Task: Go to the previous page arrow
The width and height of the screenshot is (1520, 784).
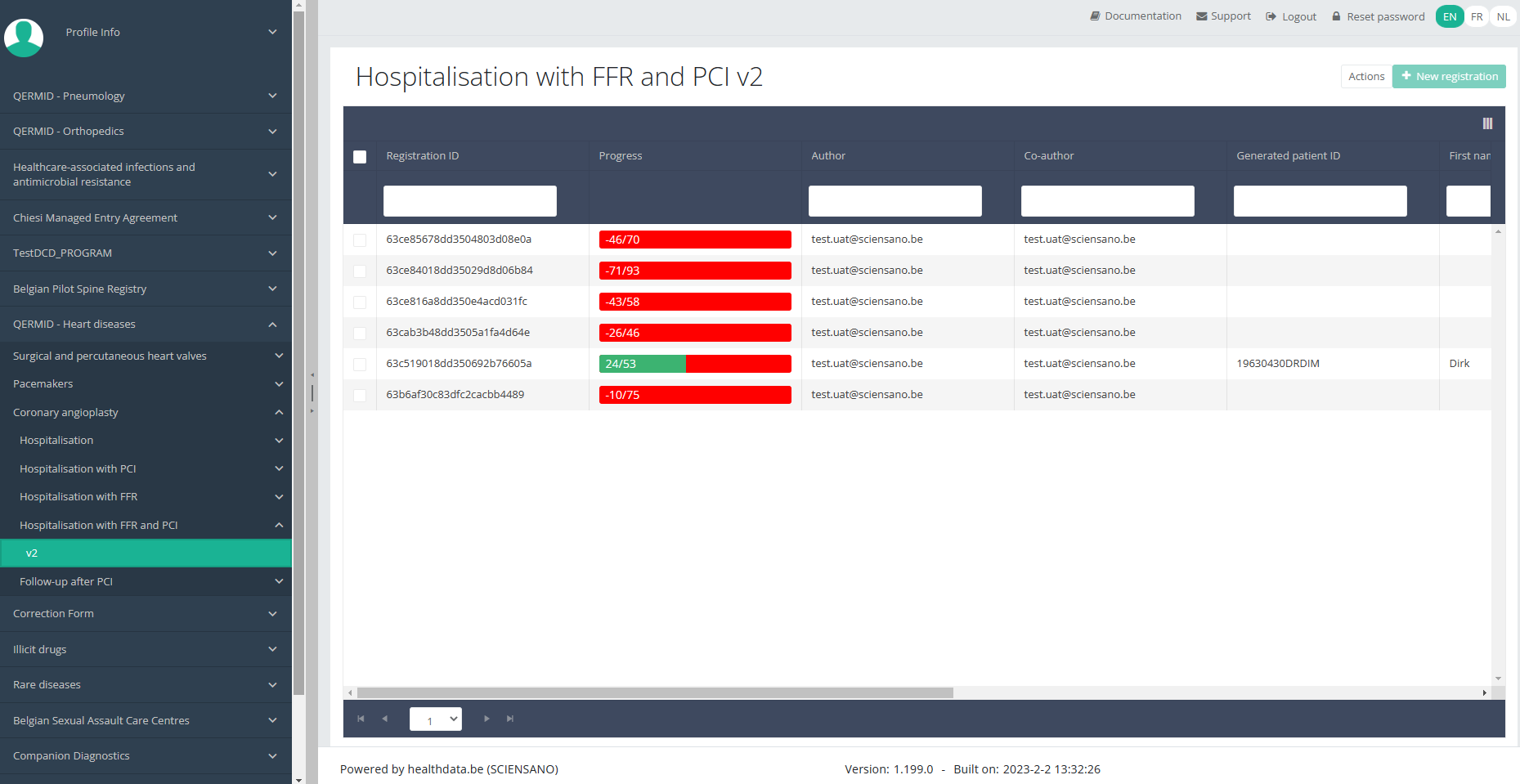Action: point(385,719)
